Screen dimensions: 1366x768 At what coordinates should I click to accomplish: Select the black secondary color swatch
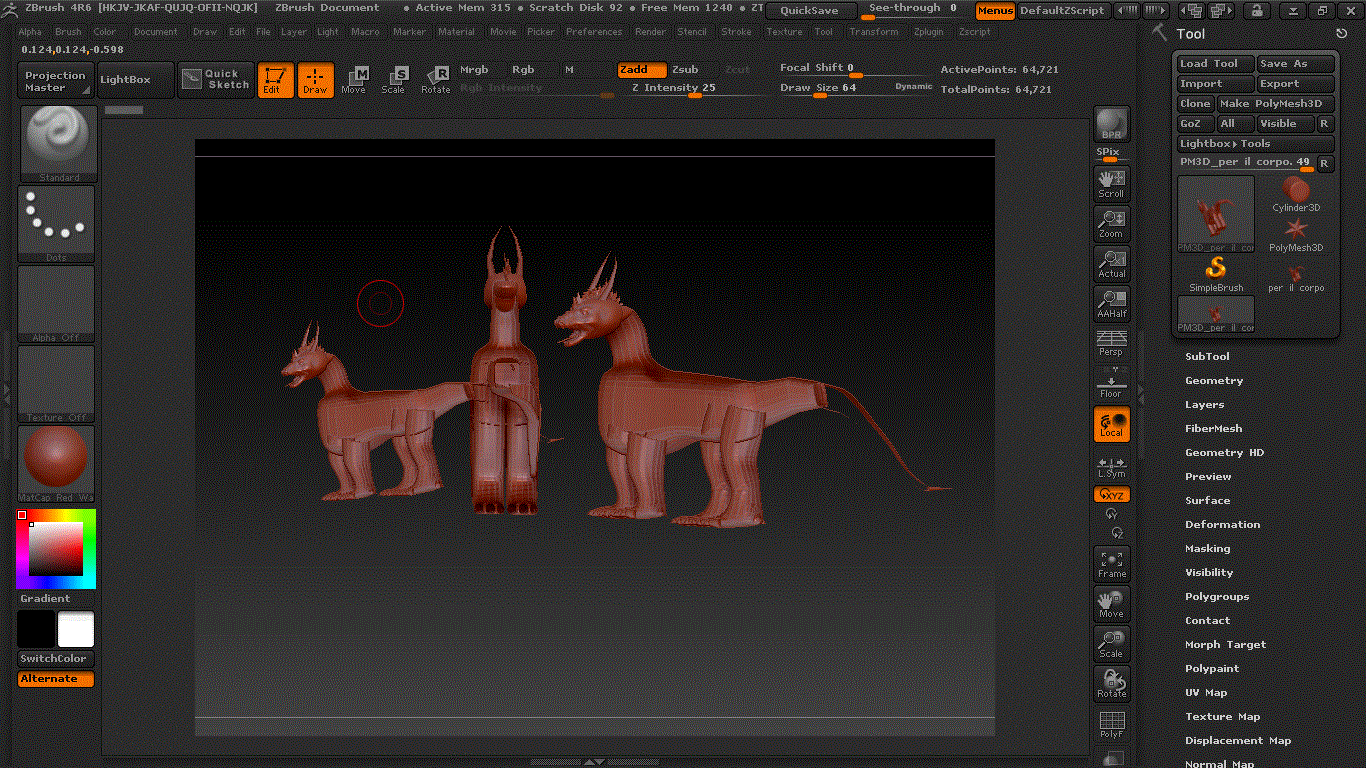coord(36,629)
